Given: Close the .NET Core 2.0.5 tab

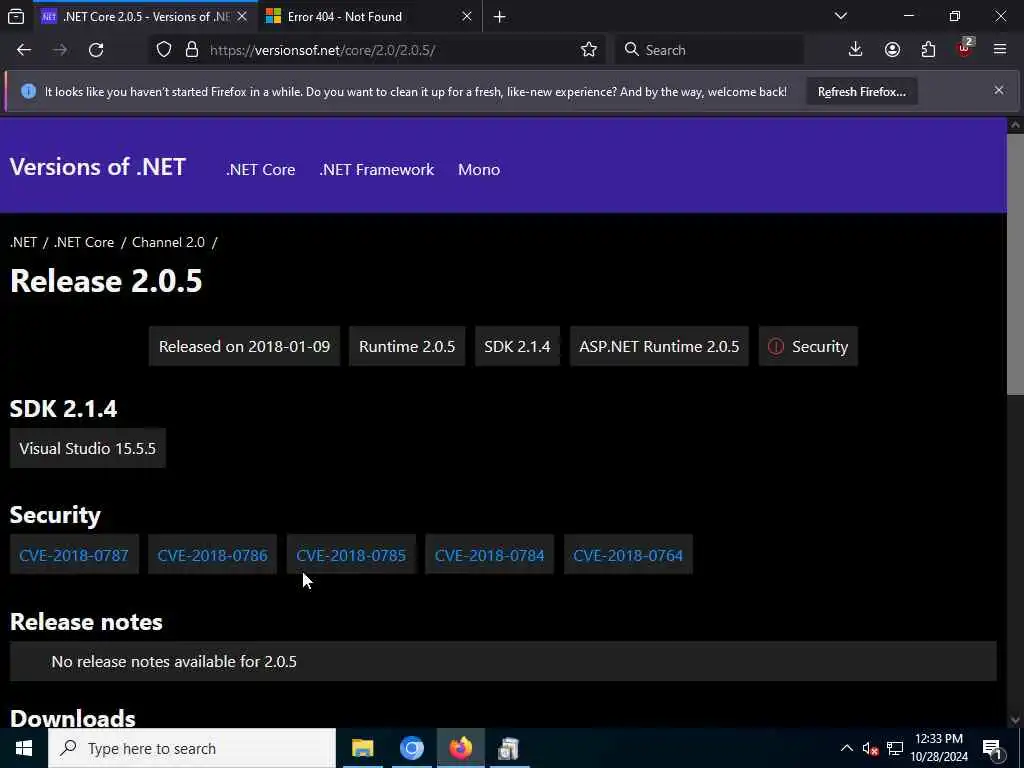Looking at the screenshot, I should [x=242, y=16].
